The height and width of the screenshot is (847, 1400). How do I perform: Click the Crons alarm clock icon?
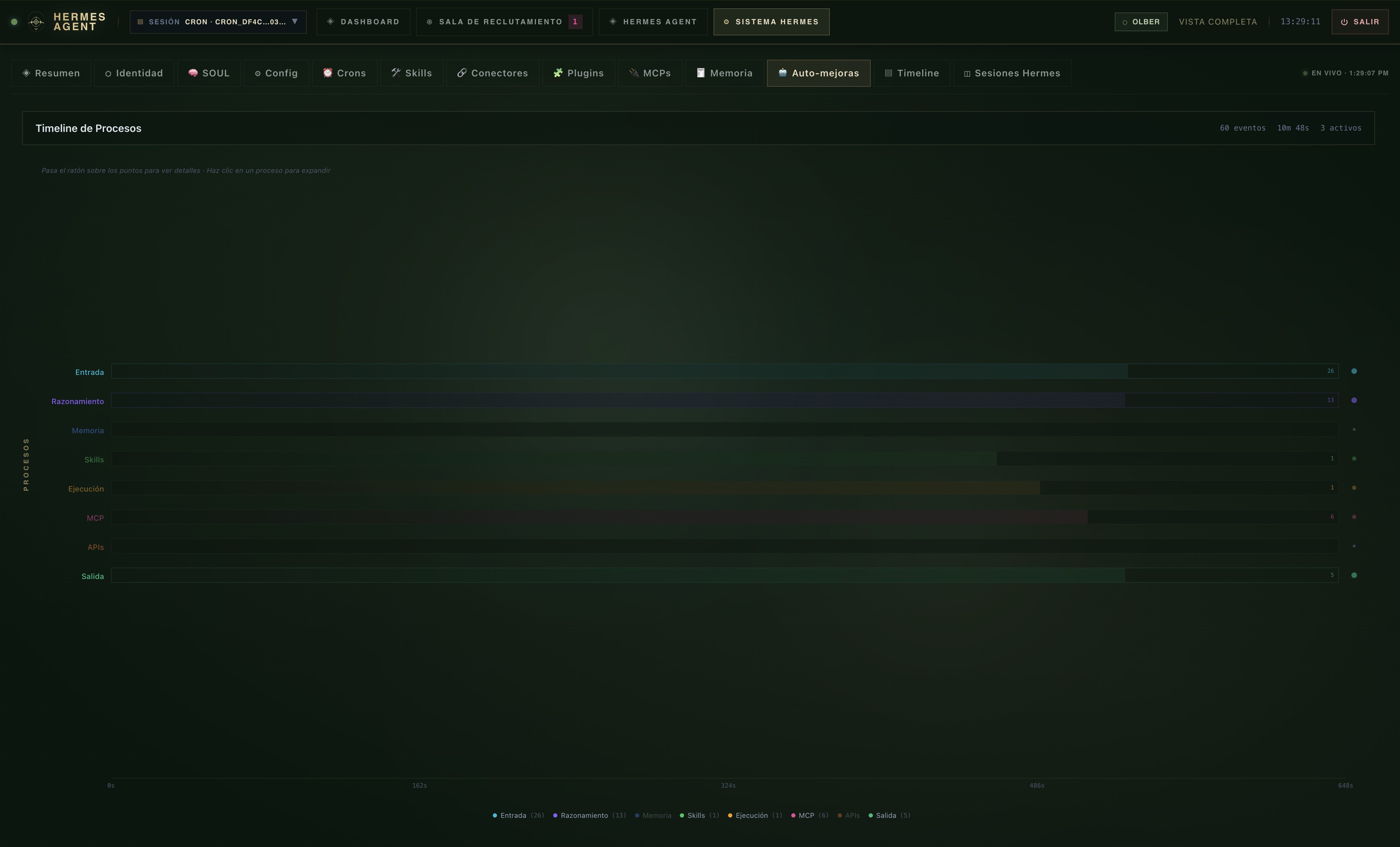328,73
